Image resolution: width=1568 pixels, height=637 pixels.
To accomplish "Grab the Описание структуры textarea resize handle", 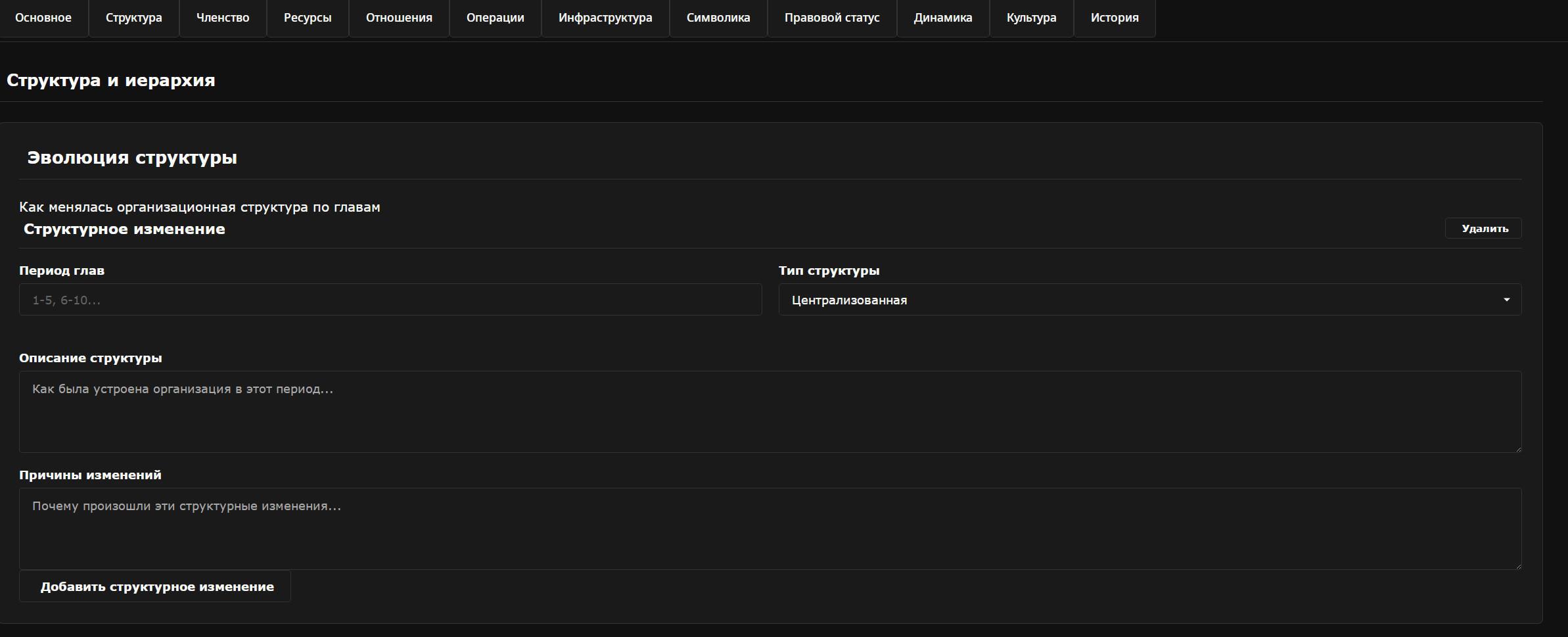I will pyautogui.click(x=1518, y=449).
